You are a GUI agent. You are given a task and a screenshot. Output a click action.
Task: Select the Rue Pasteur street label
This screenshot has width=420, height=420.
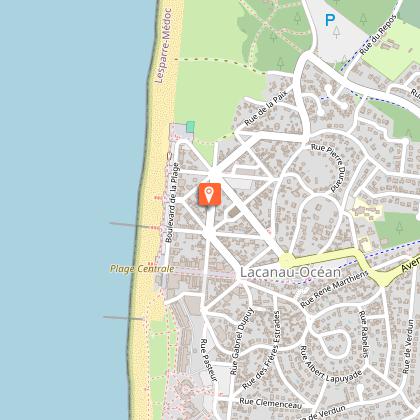pyautogui.click(x=209, y=360)
